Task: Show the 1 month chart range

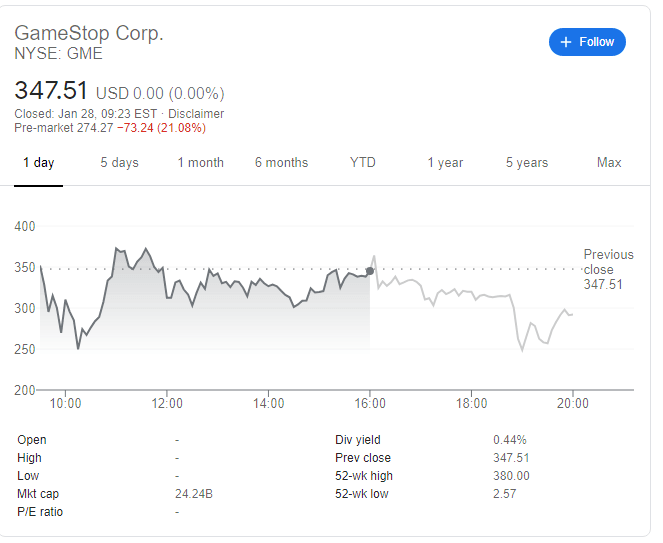Action: [x=201, y=163]
